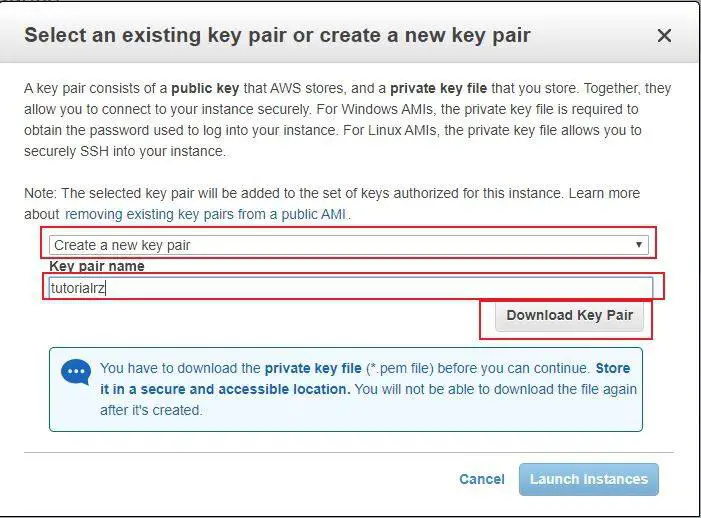The image size is (701, 518).
Task: Click the blue speech bubble info icon
Action: click(76, 373)
